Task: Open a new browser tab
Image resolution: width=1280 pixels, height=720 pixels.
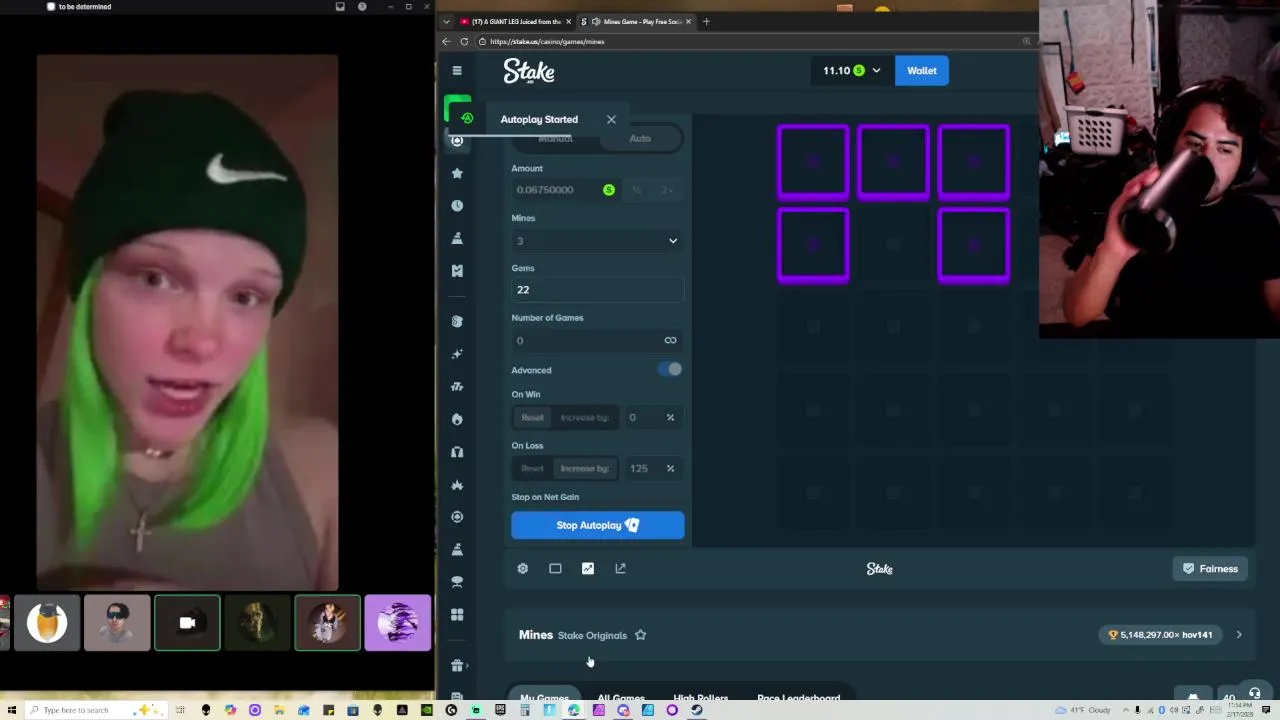Action: pyautogui.click(x=706, y=21)
